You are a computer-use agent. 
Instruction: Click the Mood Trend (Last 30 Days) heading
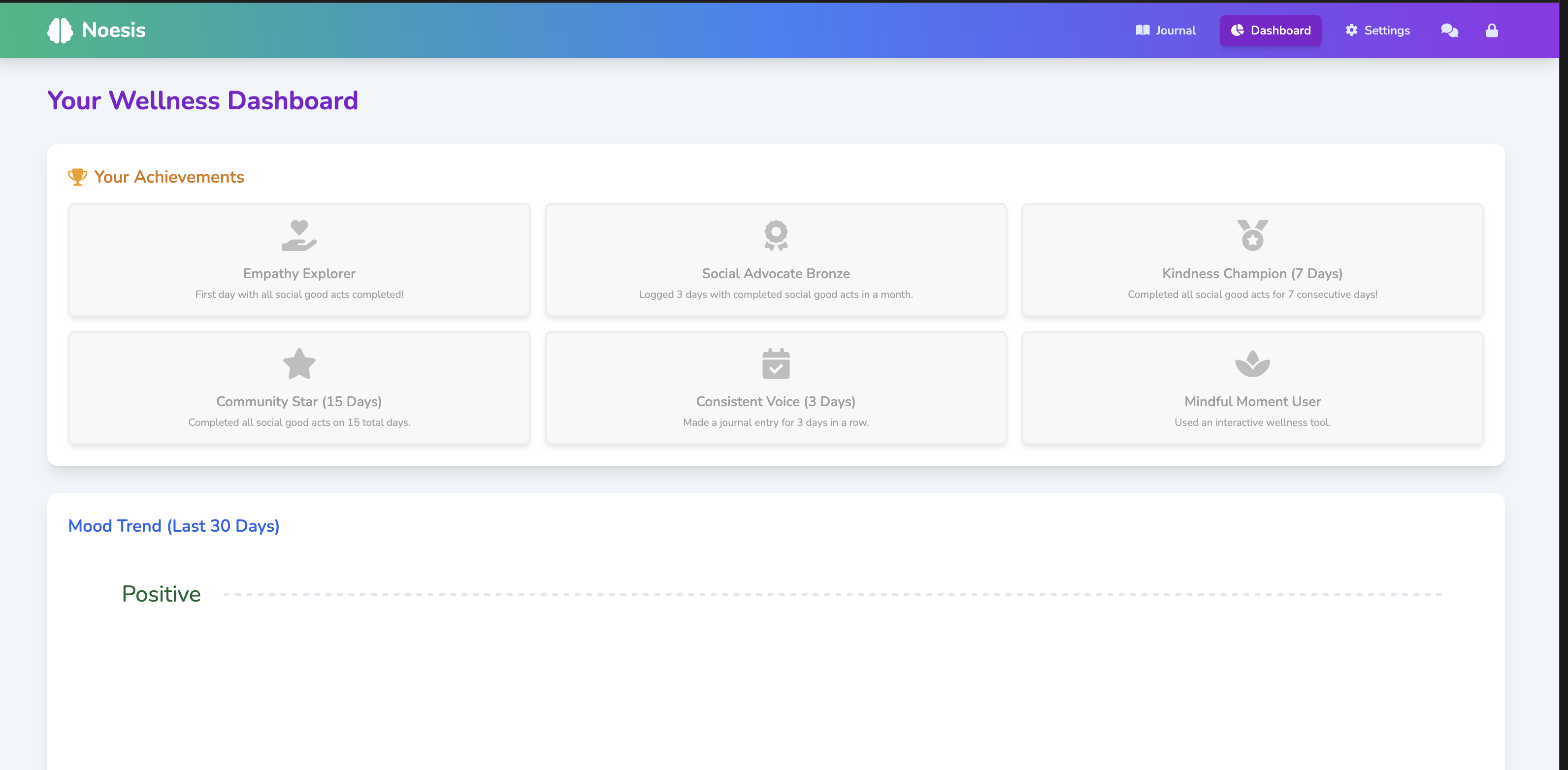[x=173, y=526]
